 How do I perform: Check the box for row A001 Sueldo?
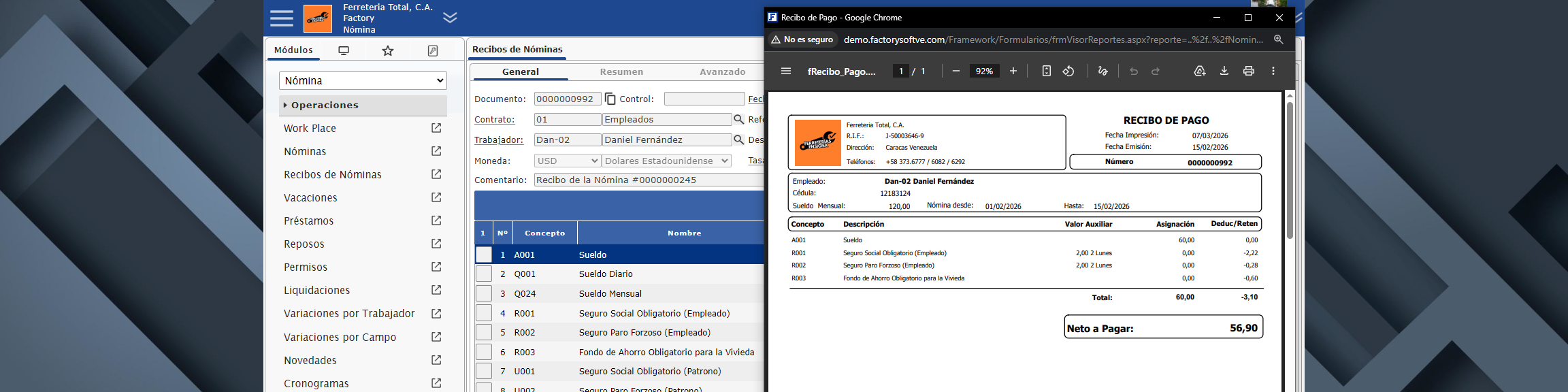[x=483, y=255]
